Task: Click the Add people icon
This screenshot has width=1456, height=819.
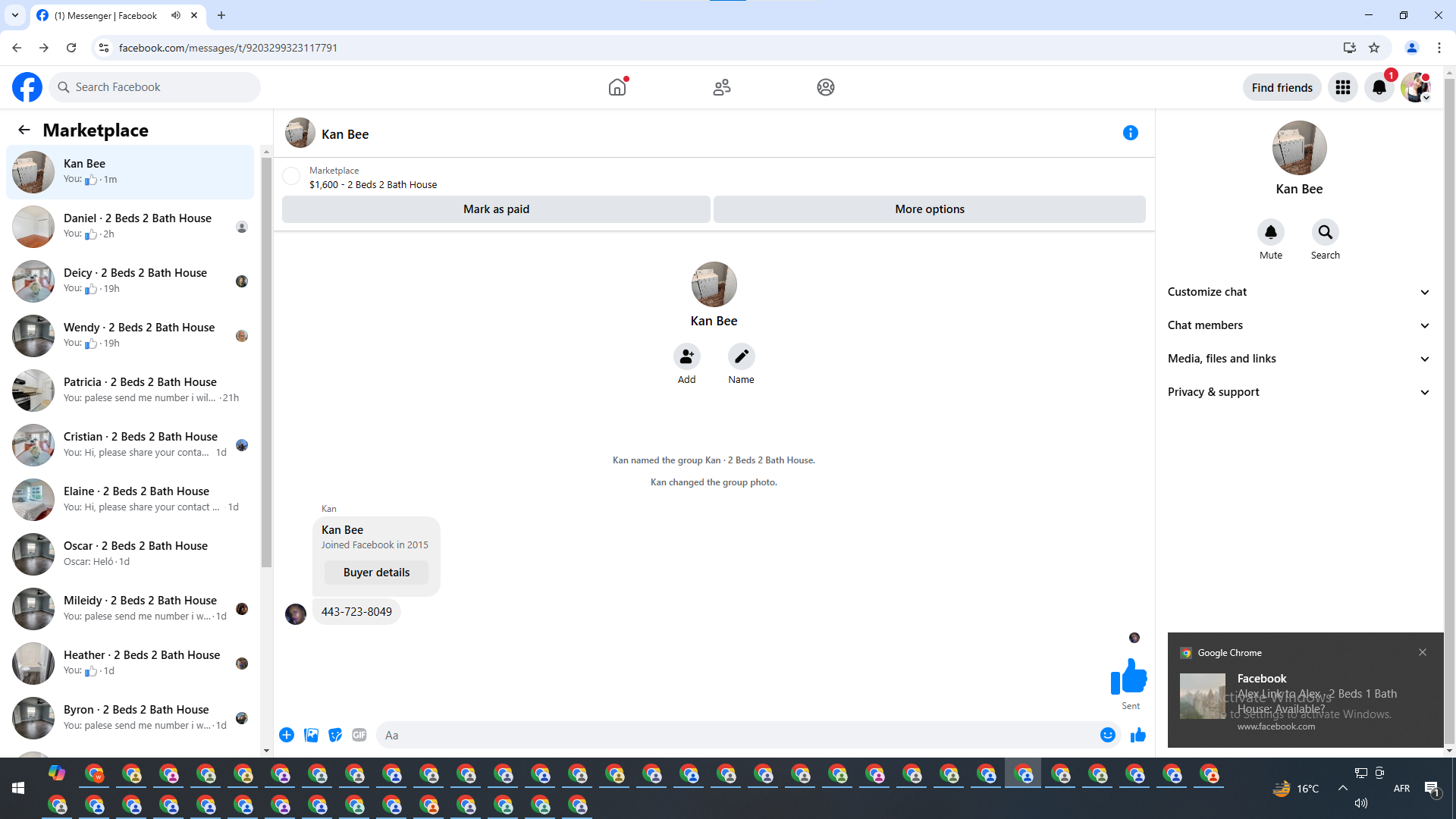Action: 686,356
